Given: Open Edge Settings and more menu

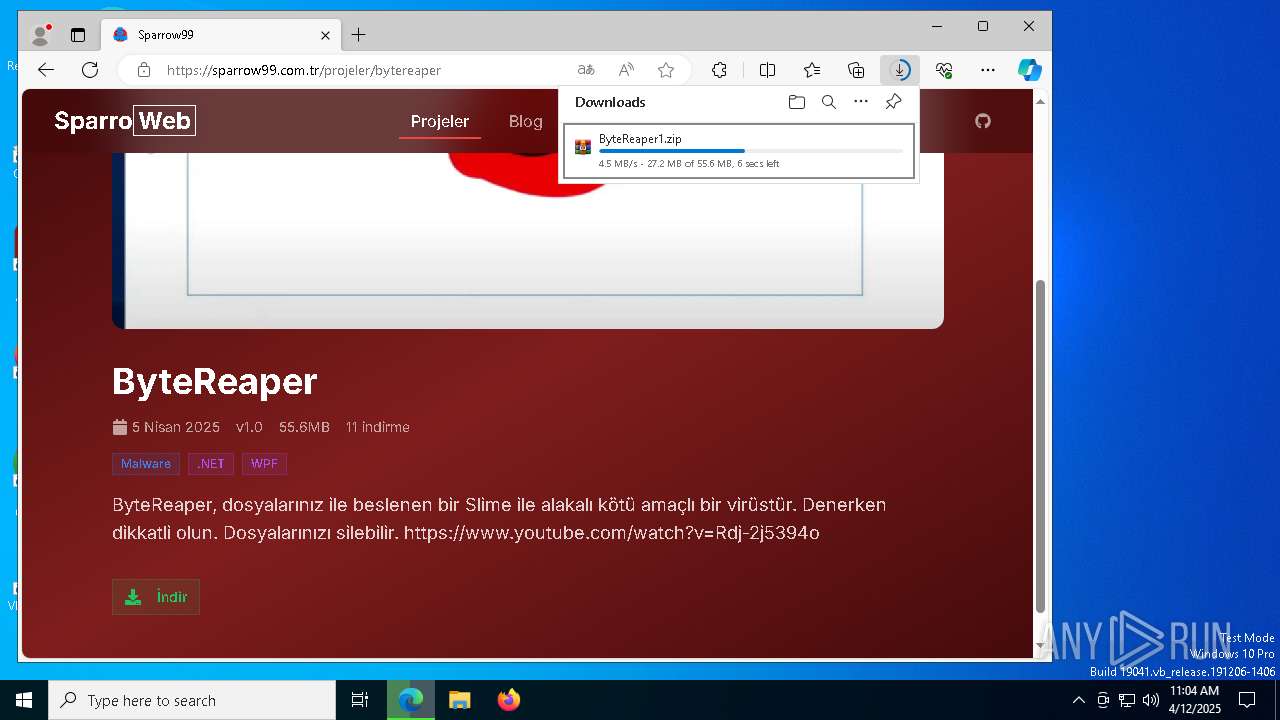Looking at the screenshot, I should tap(988, 70).
